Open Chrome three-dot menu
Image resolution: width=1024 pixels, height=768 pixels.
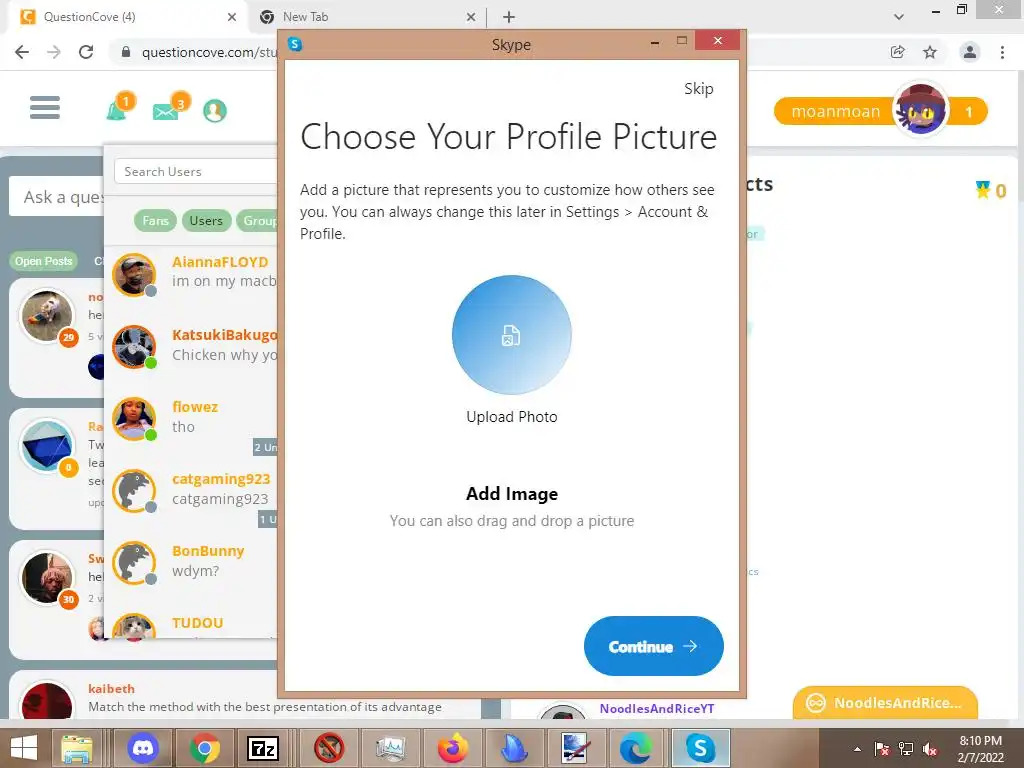pyautogui.click(x=1002, y=52)
